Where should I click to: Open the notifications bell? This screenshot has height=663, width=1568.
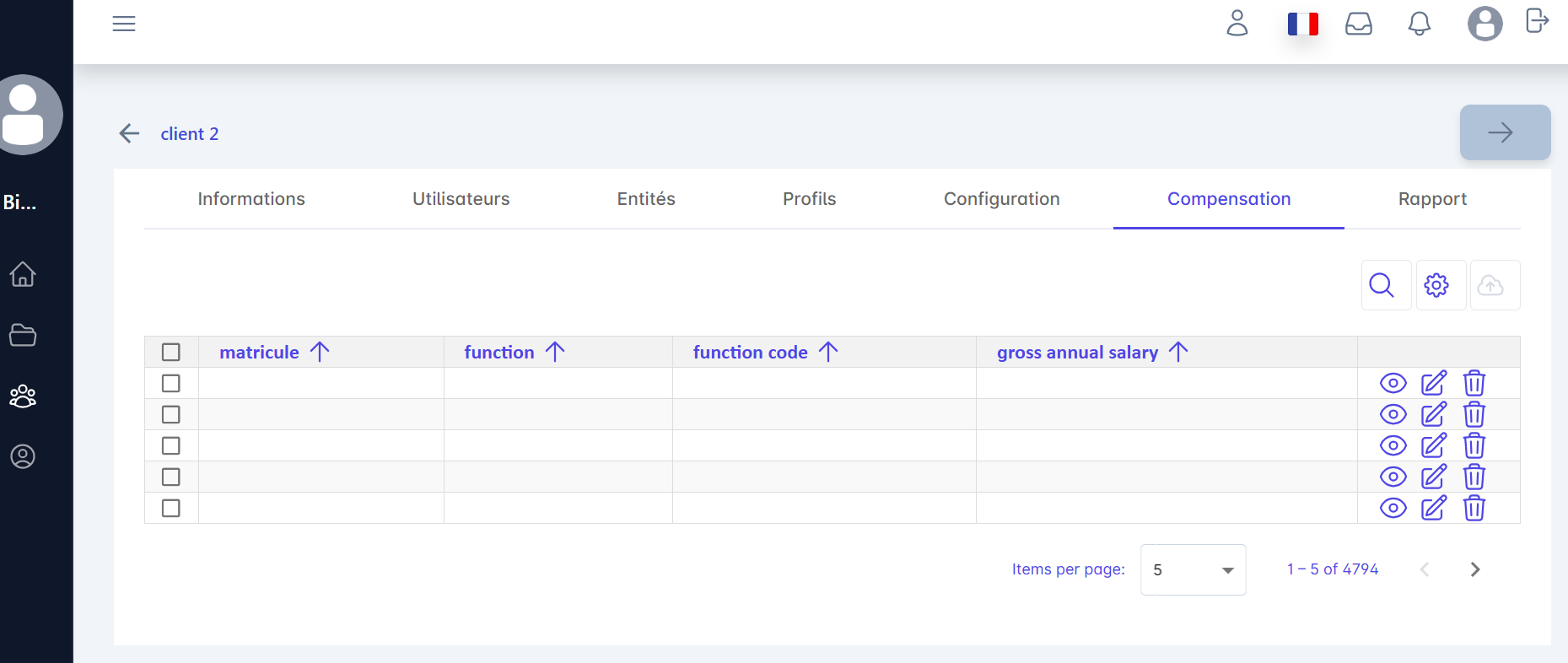coord(1419,24)
